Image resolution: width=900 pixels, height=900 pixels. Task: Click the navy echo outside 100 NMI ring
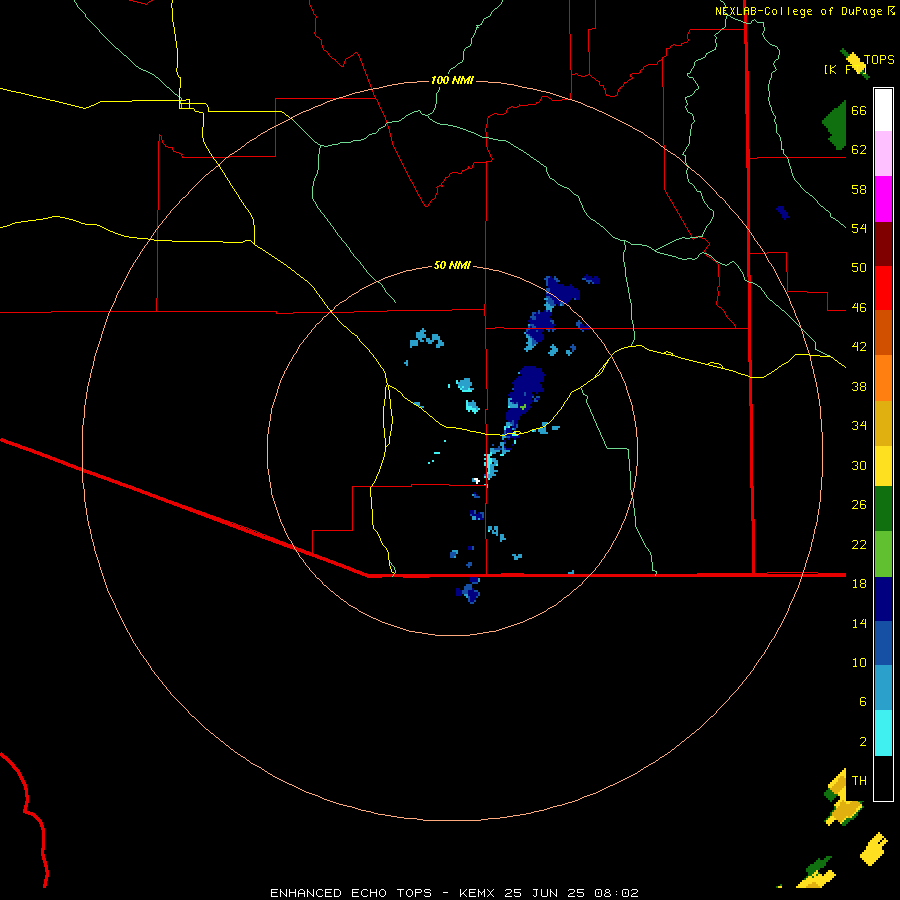click(782, 212)
